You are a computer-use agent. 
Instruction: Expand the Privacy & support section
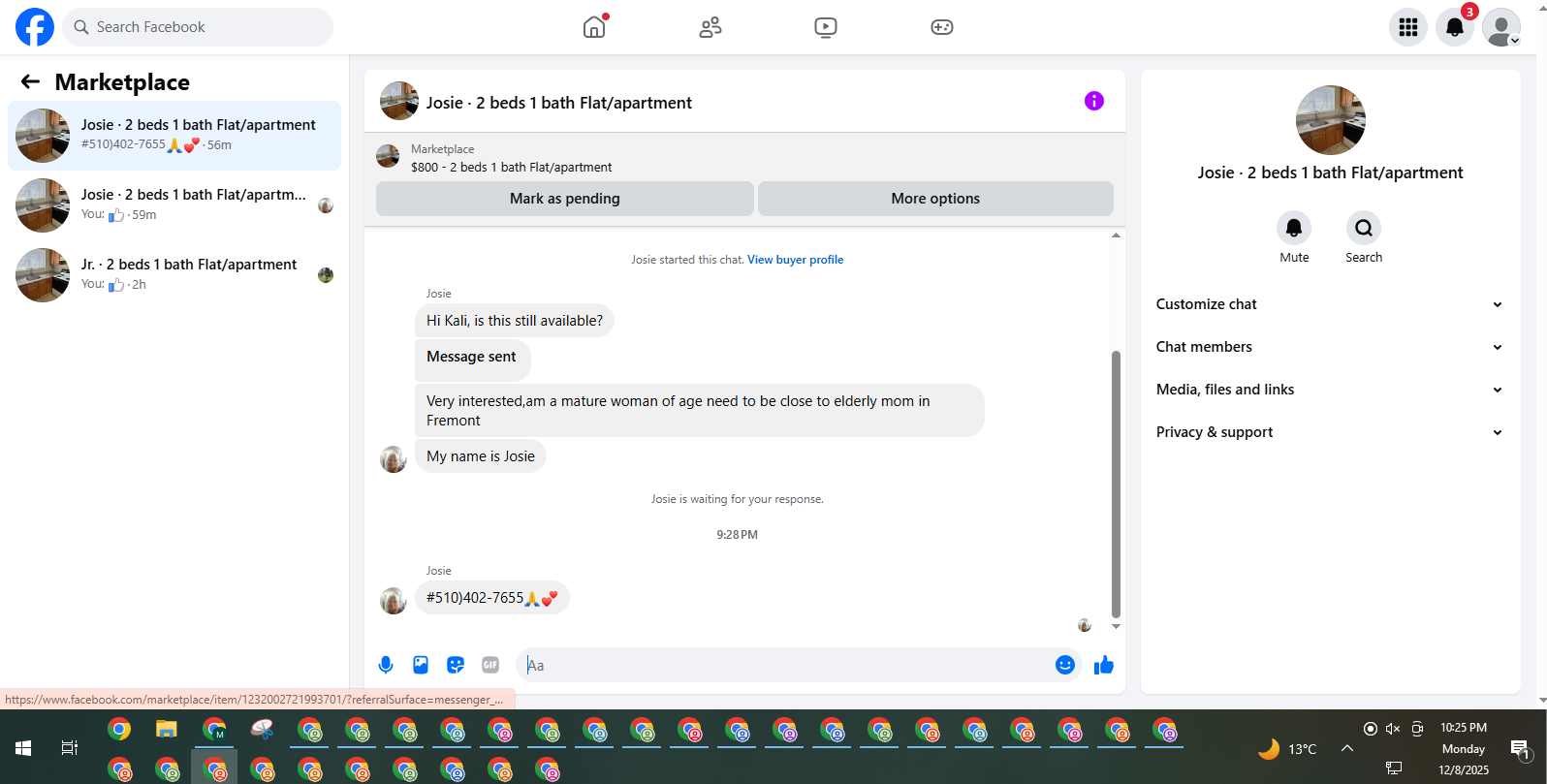[x=1330, y=432]
